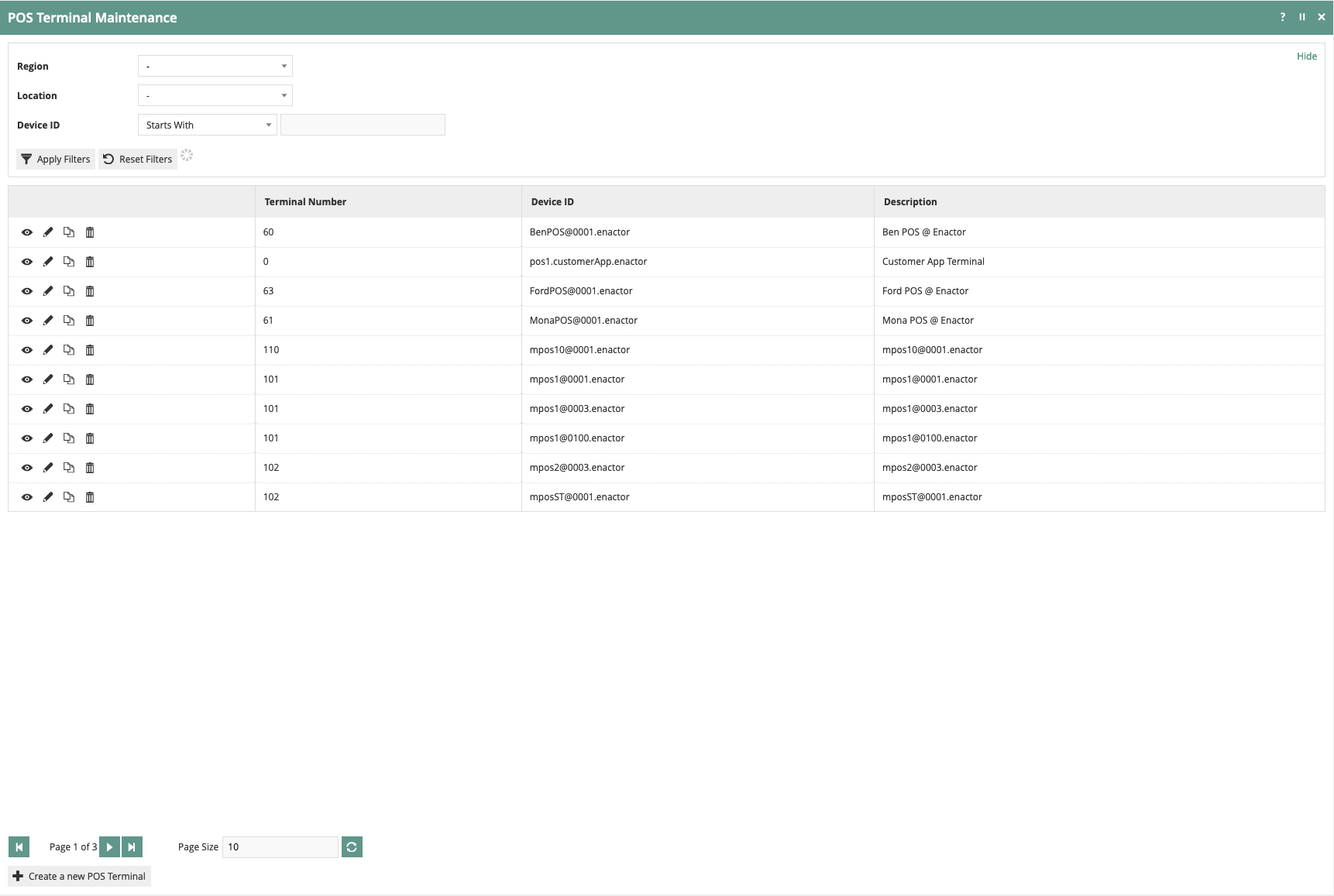
Task: Click Reset Filters button
Action: pos(138,159)
